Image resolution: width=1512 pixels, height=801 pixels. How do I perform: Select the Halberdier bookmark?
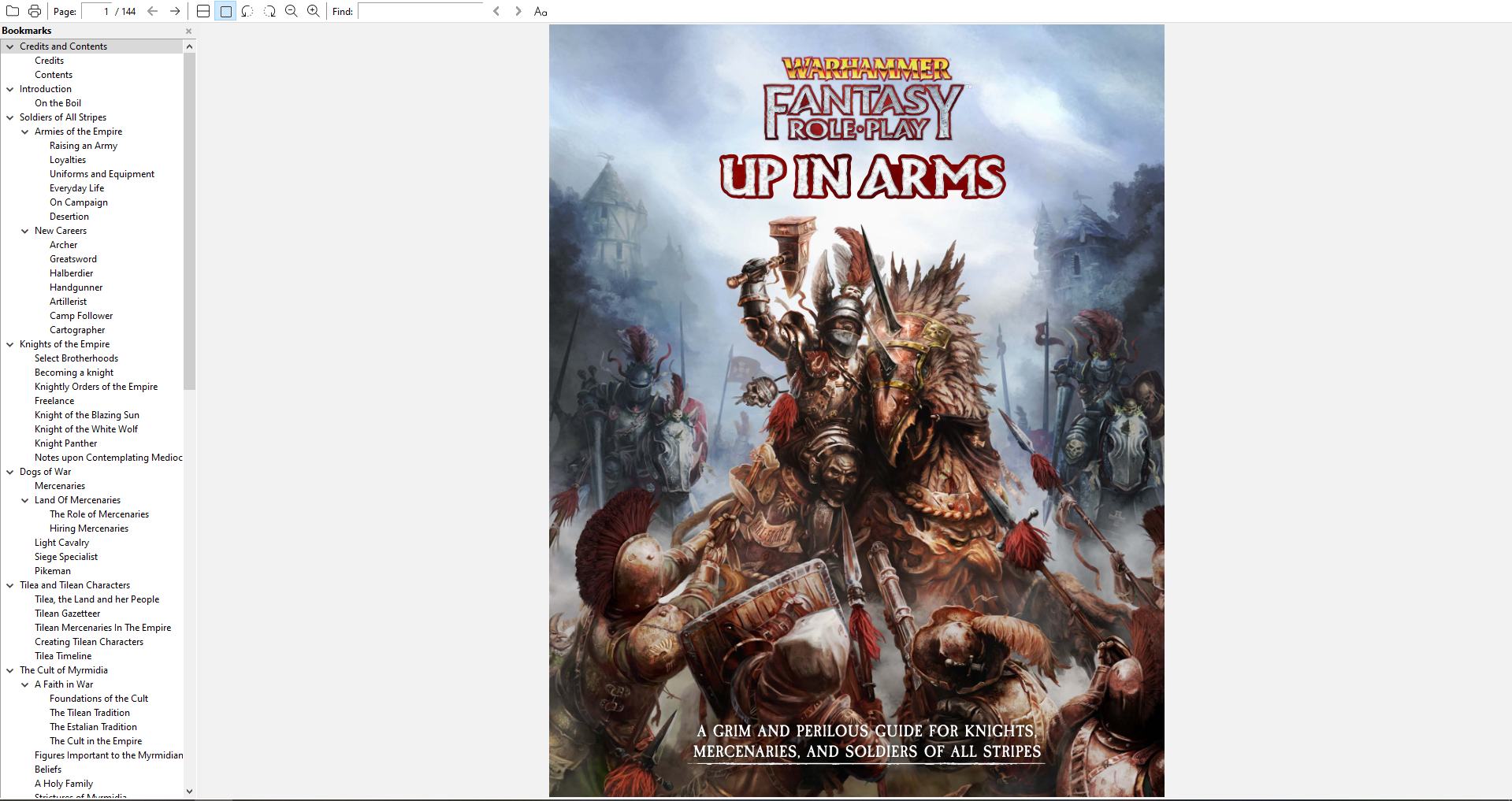[71, 273]
